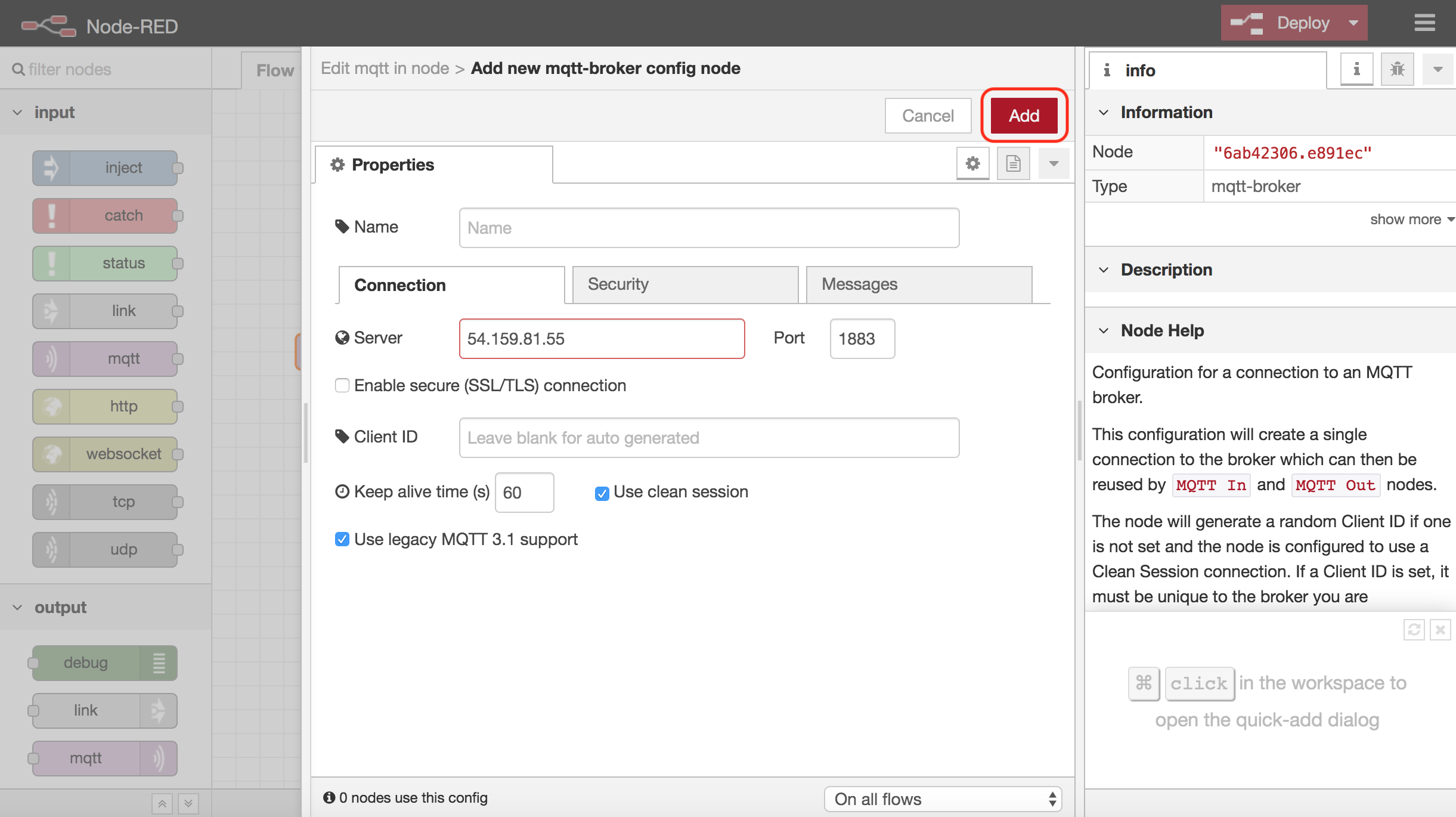
Task: Select the mqtt input node
Action: click(x=106, y=358)
